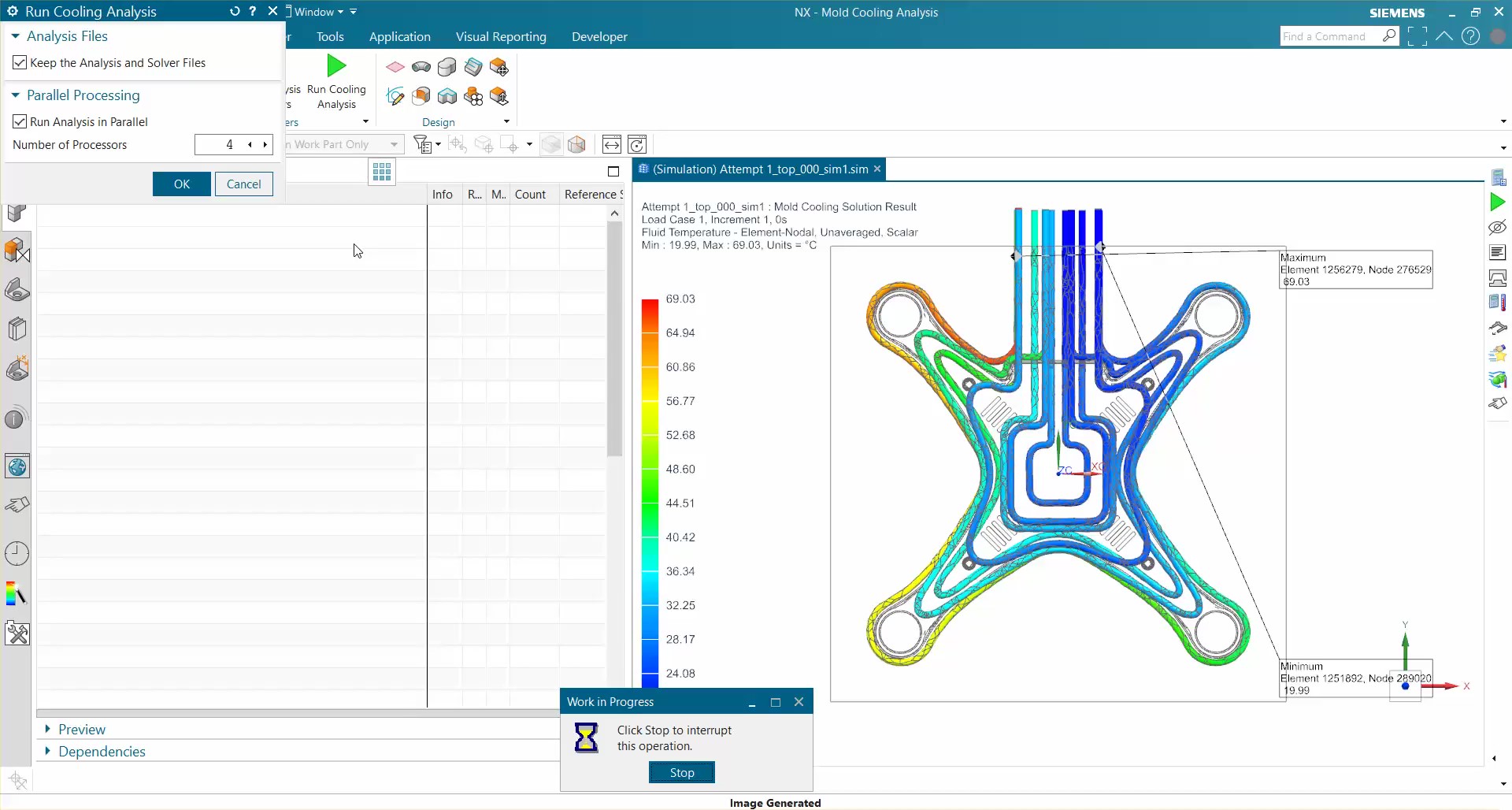Screen dimensions: 1512x810
Task: Uncheck Keep the Analysis and Solver Files
Action: 20,62
